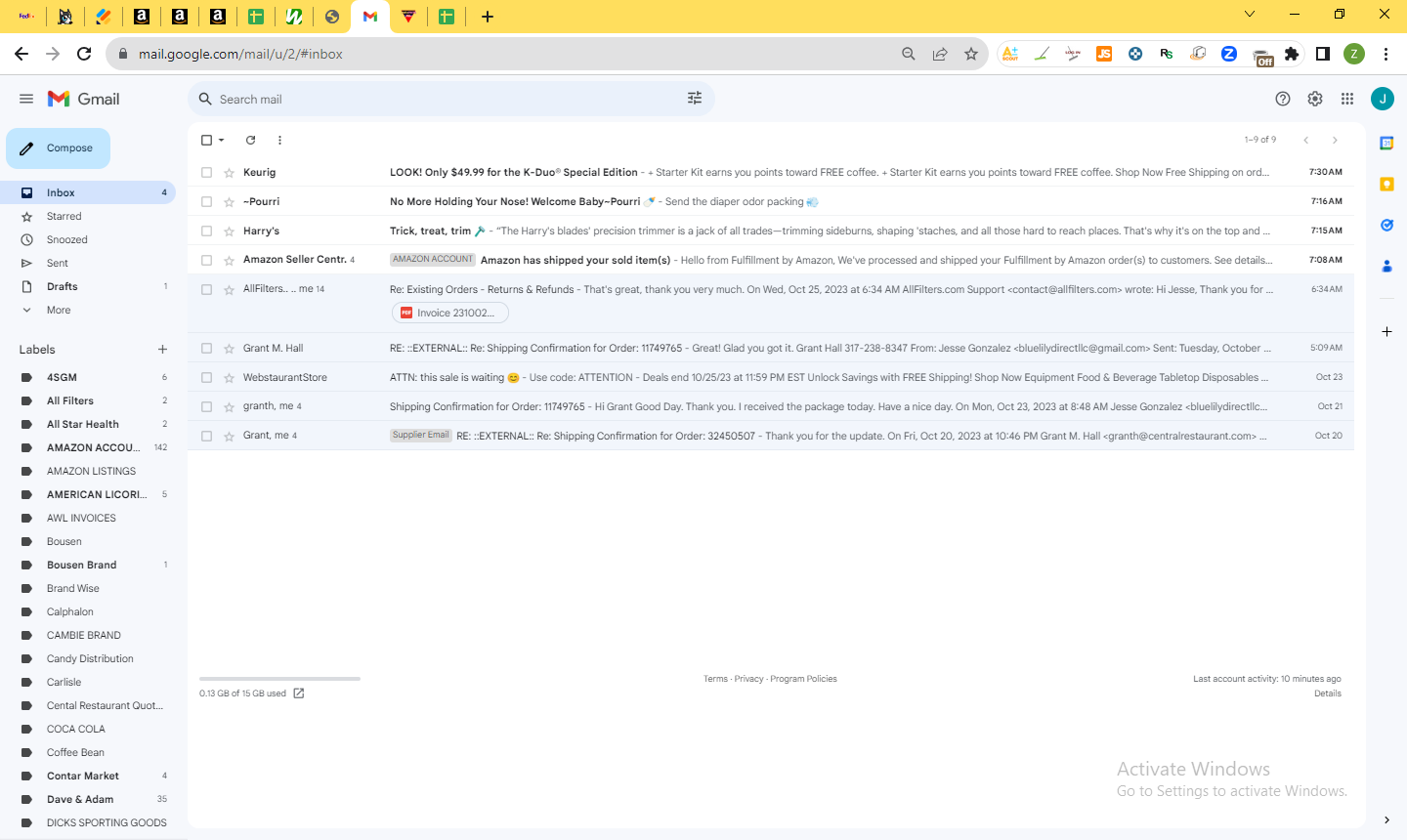The image size is (1407, 840).
Task: Click the Compose button
Action: (x=59, y=148)
